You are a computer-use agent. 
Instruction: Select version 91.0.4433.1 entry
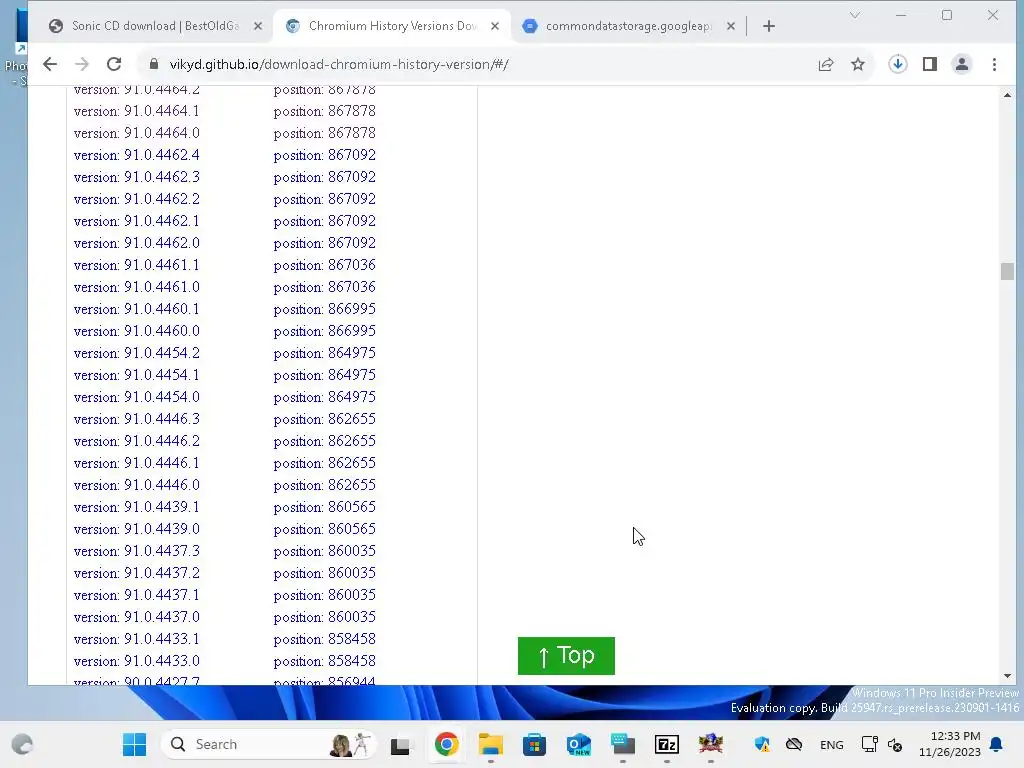pyautogui.click(x=136, y=639)
